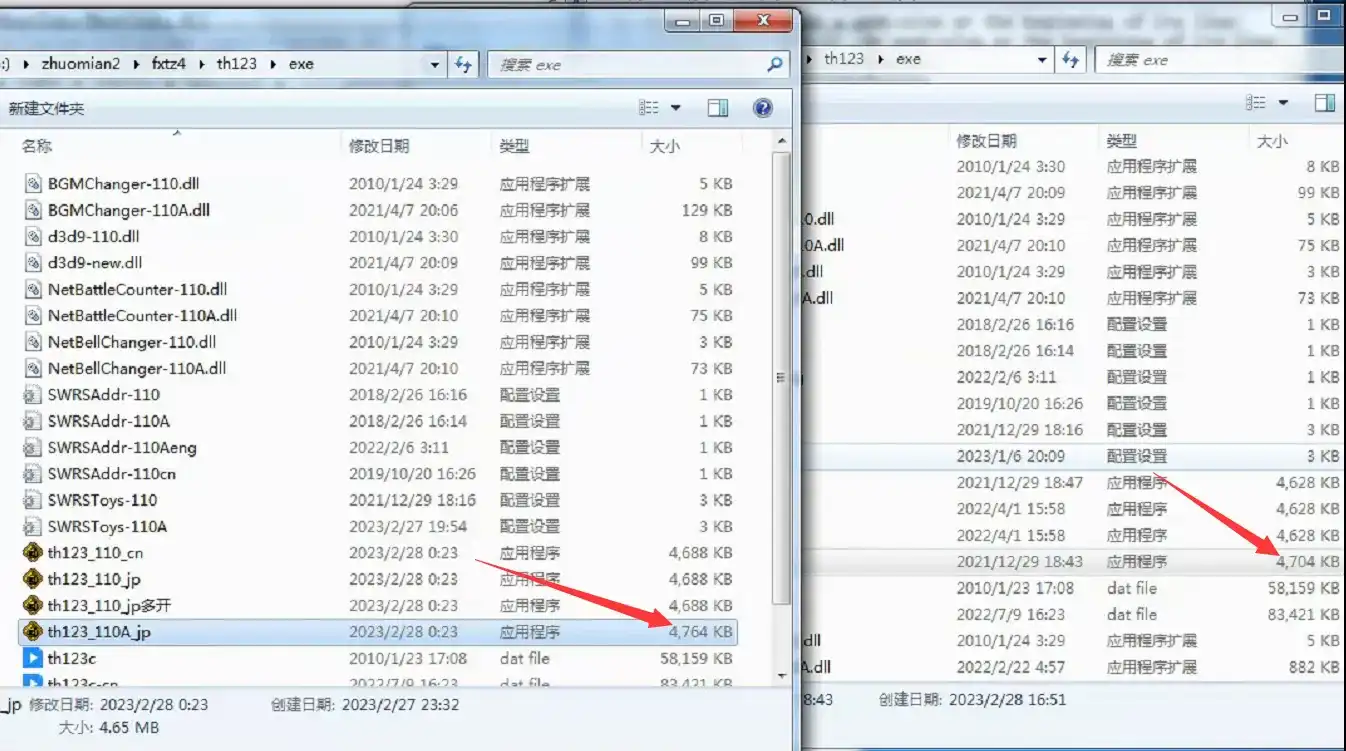This screenshot has height=751, width=1346.
Task: Click the SWRSToys-110A config file icon
Action: point(33,526)
